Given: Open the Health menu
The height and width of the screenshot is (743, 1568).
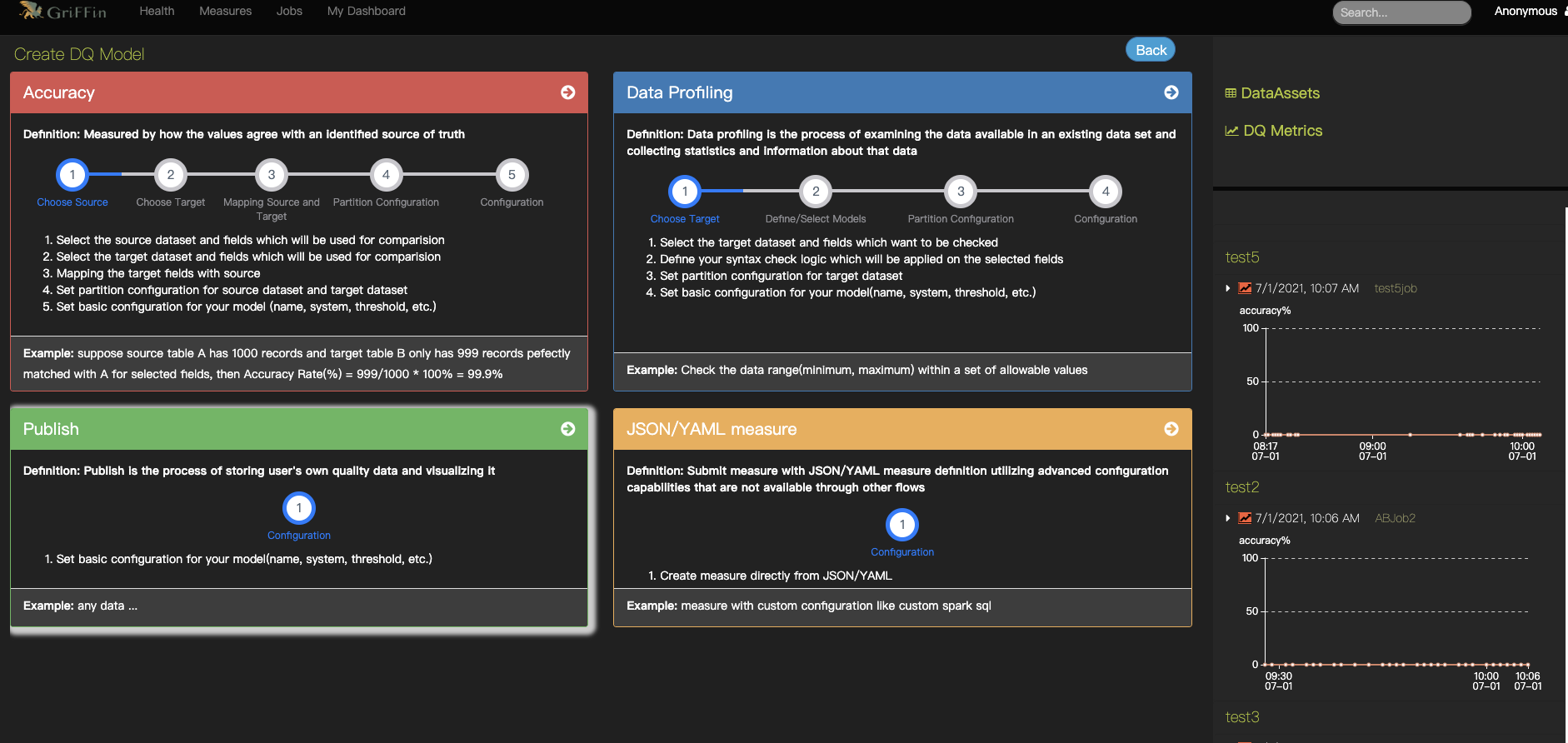Looking at the screenshot, I should 157,11.
